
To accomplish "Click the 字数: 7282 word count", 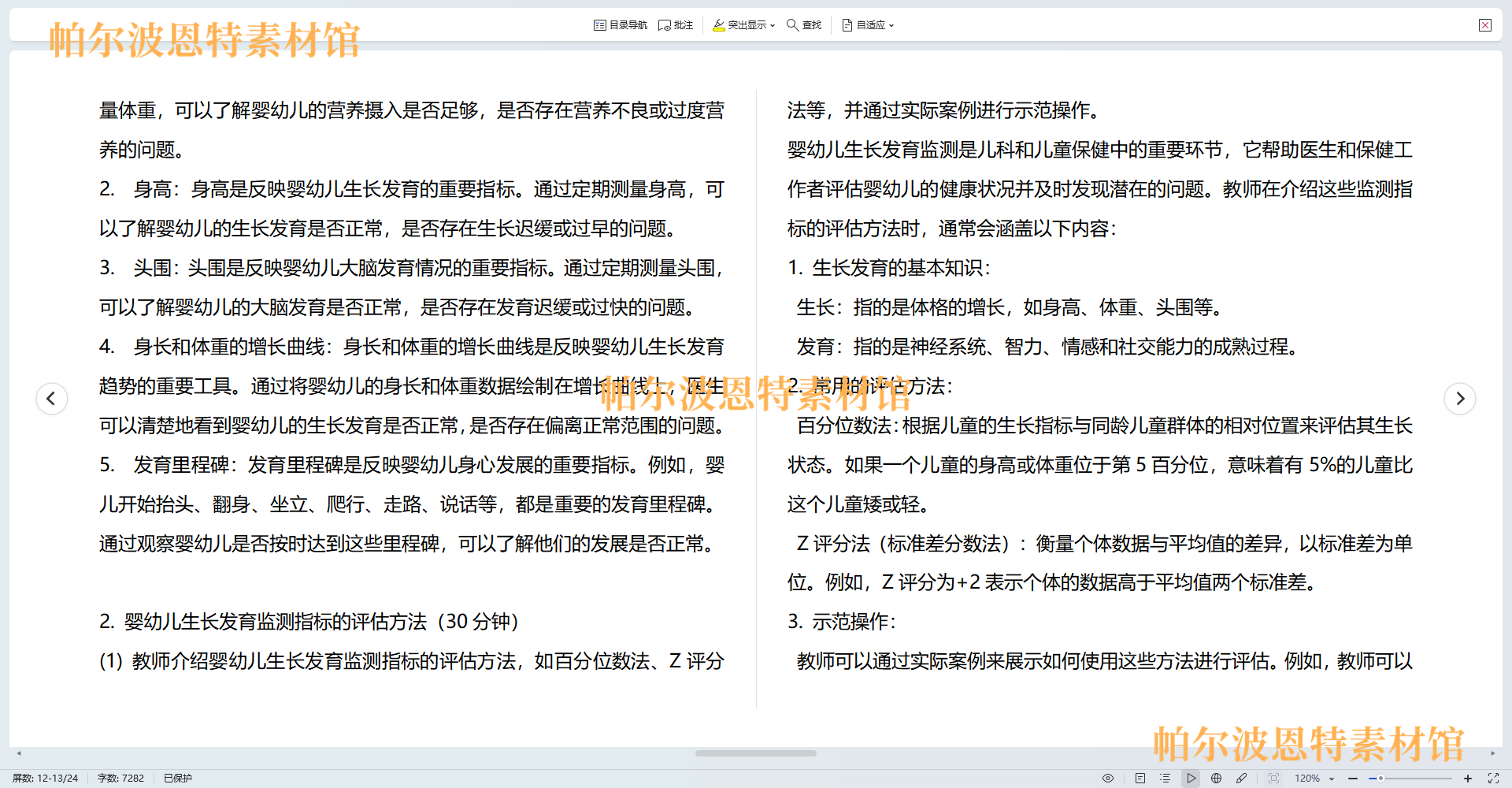I will click(x=120, y=778).
